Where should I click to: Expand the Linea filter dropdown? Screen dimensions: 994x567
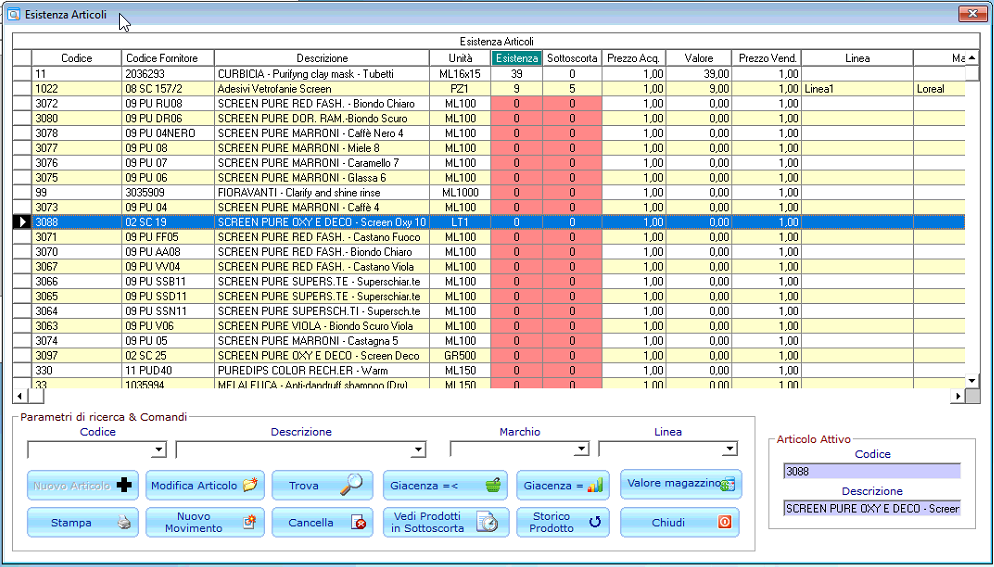(730, 450)
